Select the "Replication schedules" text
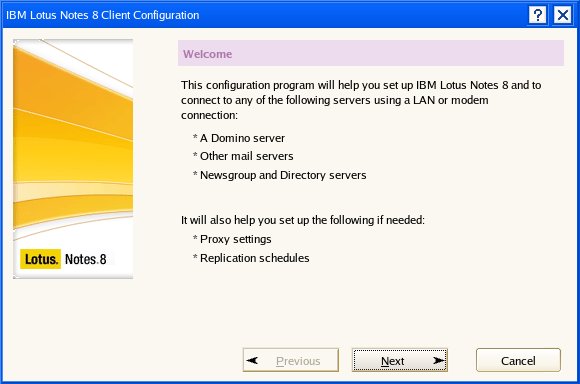This screenshot has width=580, height=384. tap(254, 258)
